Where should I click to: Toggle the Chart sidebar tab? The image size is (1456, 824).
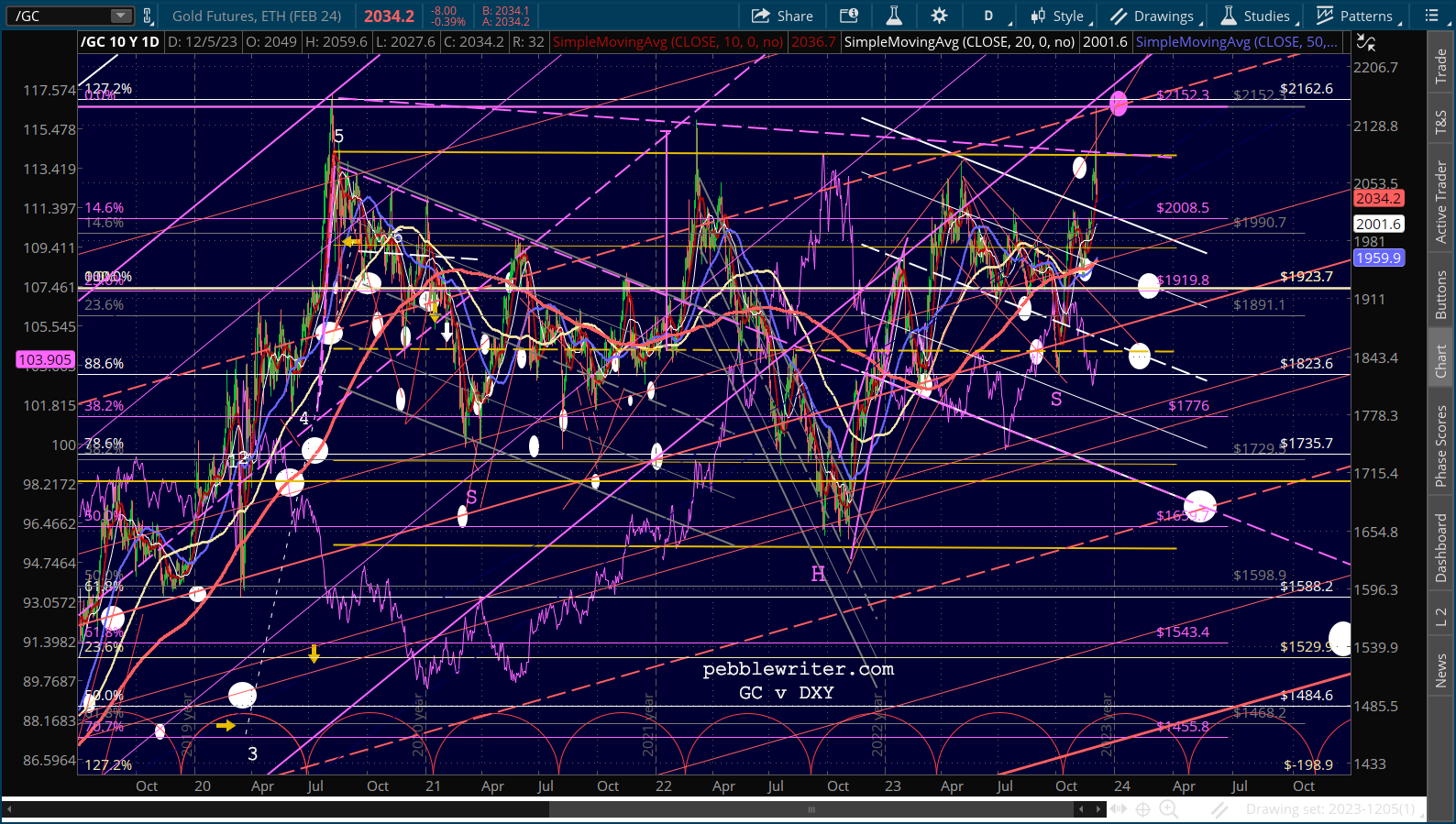(1440, 361)
